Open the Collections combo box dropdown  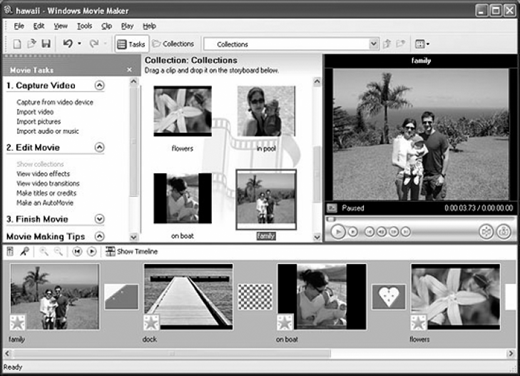coord(374,44)
